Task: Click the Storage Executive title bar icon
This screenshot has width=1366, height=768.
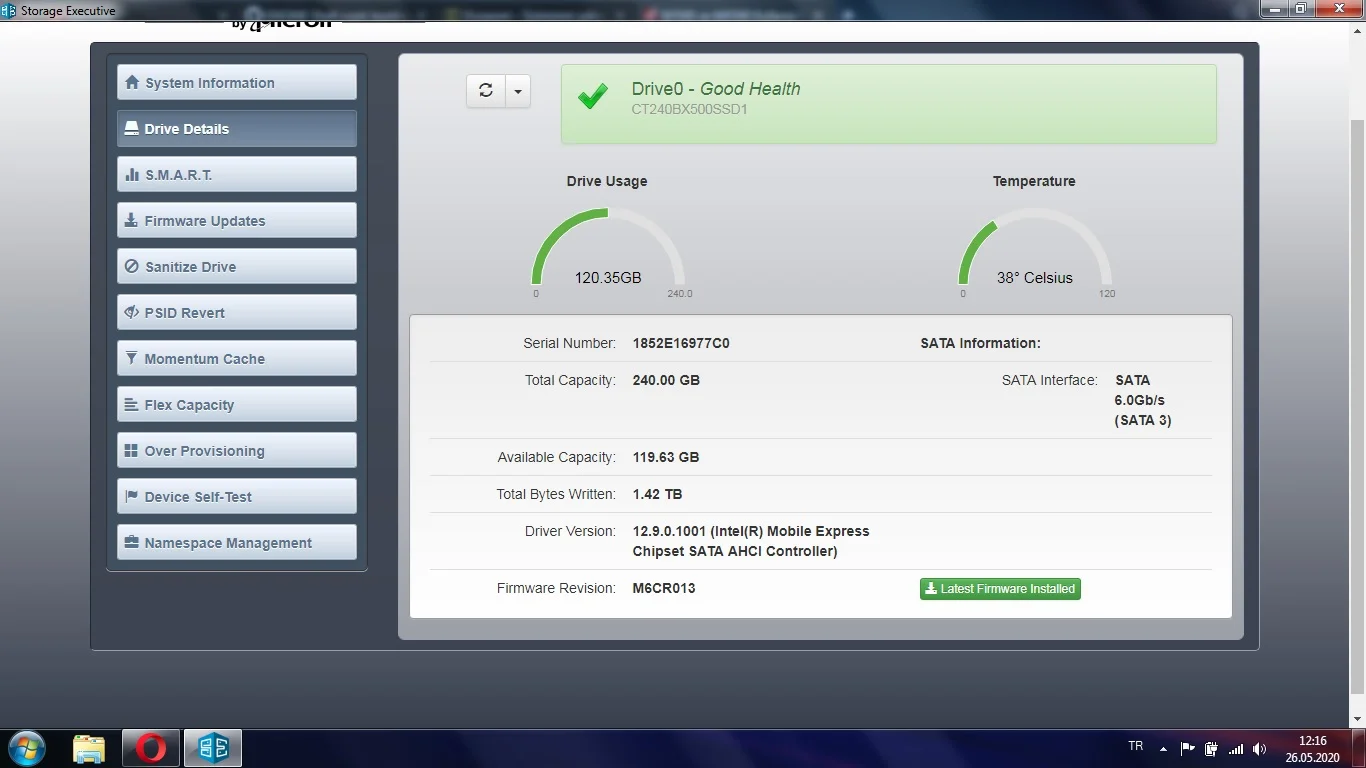Action: point(10,11)
